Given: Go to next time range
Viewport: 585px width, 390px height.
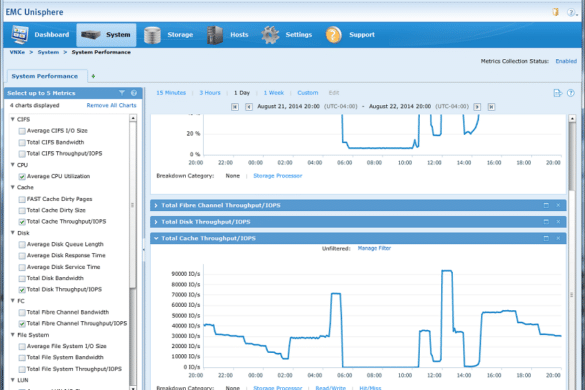Looking at the screenshot, I should (477, 107).
